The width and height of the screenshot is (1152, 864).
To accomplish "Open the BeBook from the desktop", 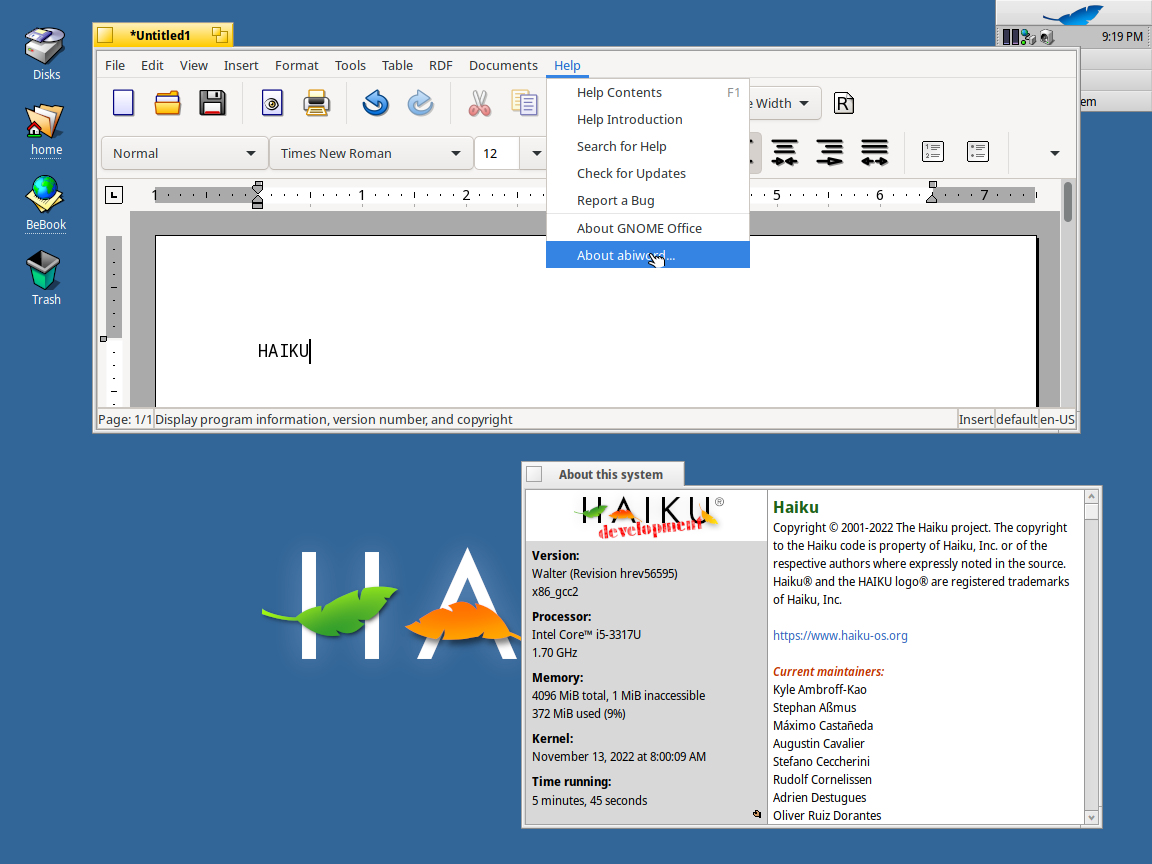I will (45, 196).
